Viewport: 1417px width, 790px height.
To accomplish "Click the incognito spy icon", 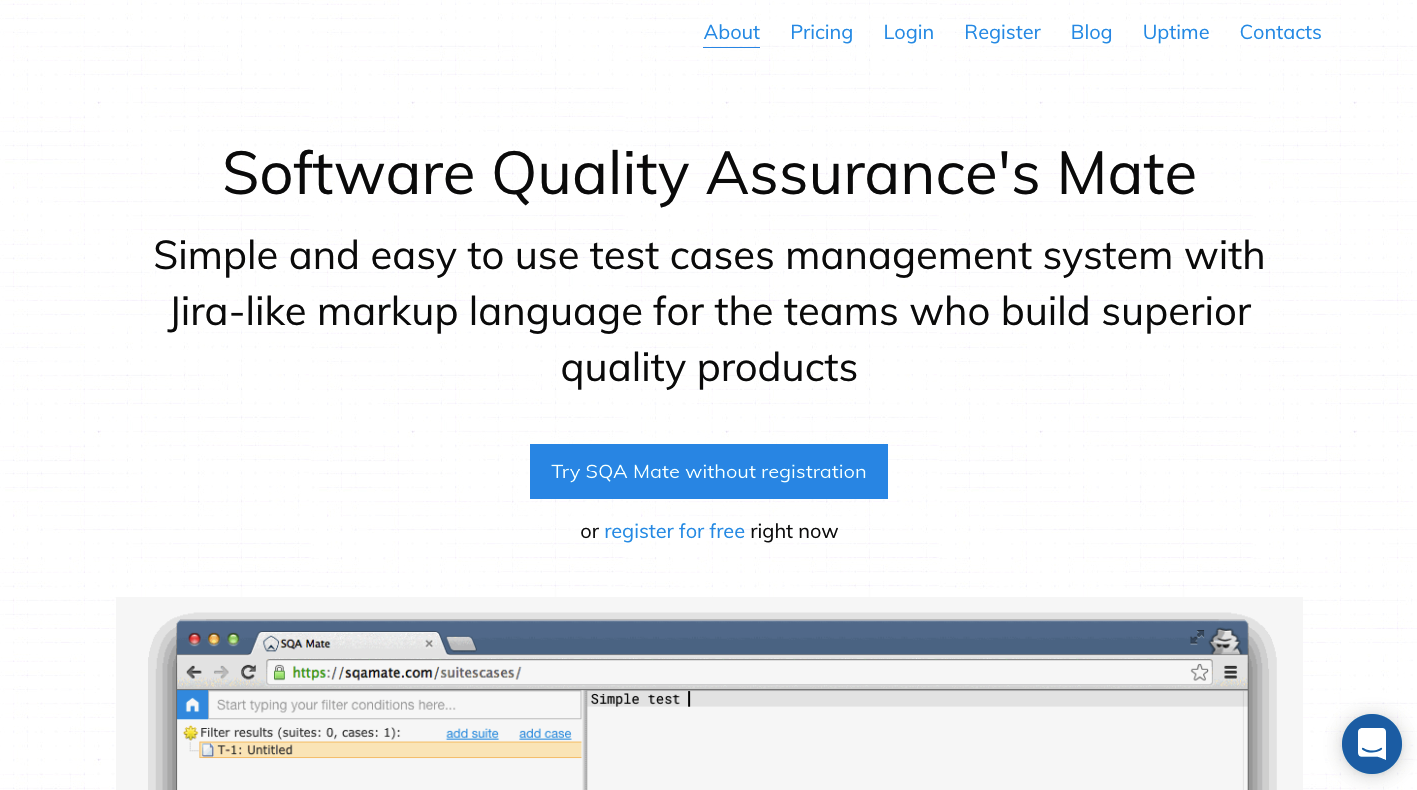I will (x=1225, y=640).
